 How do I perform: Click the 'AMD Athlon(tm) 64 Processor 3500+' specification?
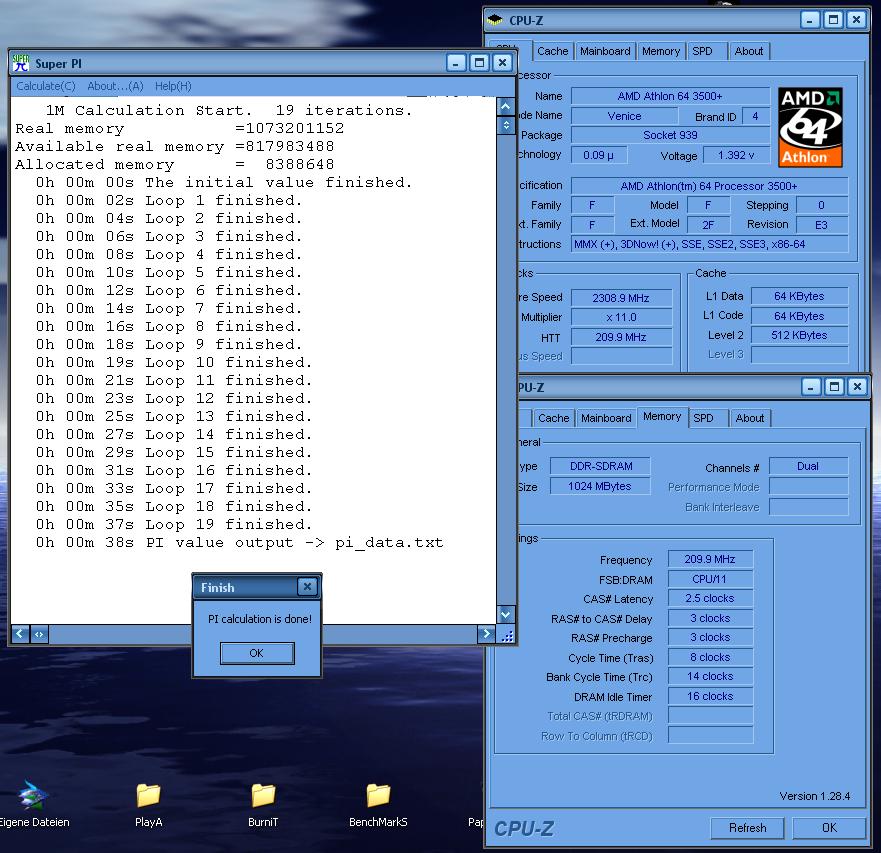(x=709, y=185)
